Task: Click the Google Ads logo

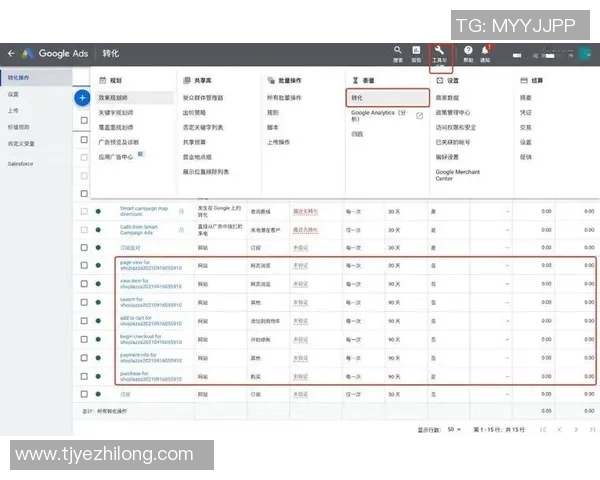Action: pos(27,54)
